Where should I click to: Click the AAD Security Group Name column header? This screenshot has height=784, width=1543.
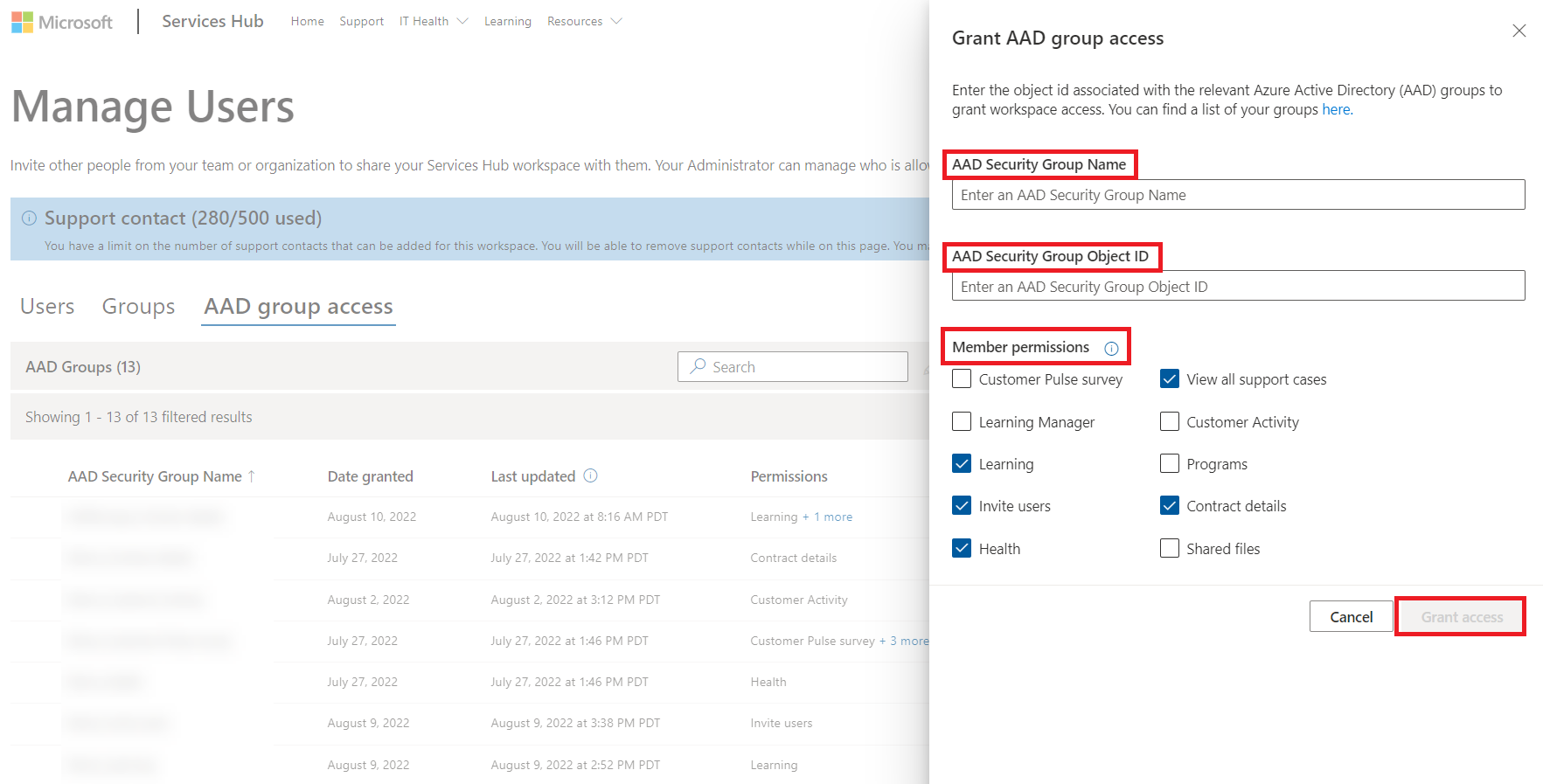click(x=155, y=476)
